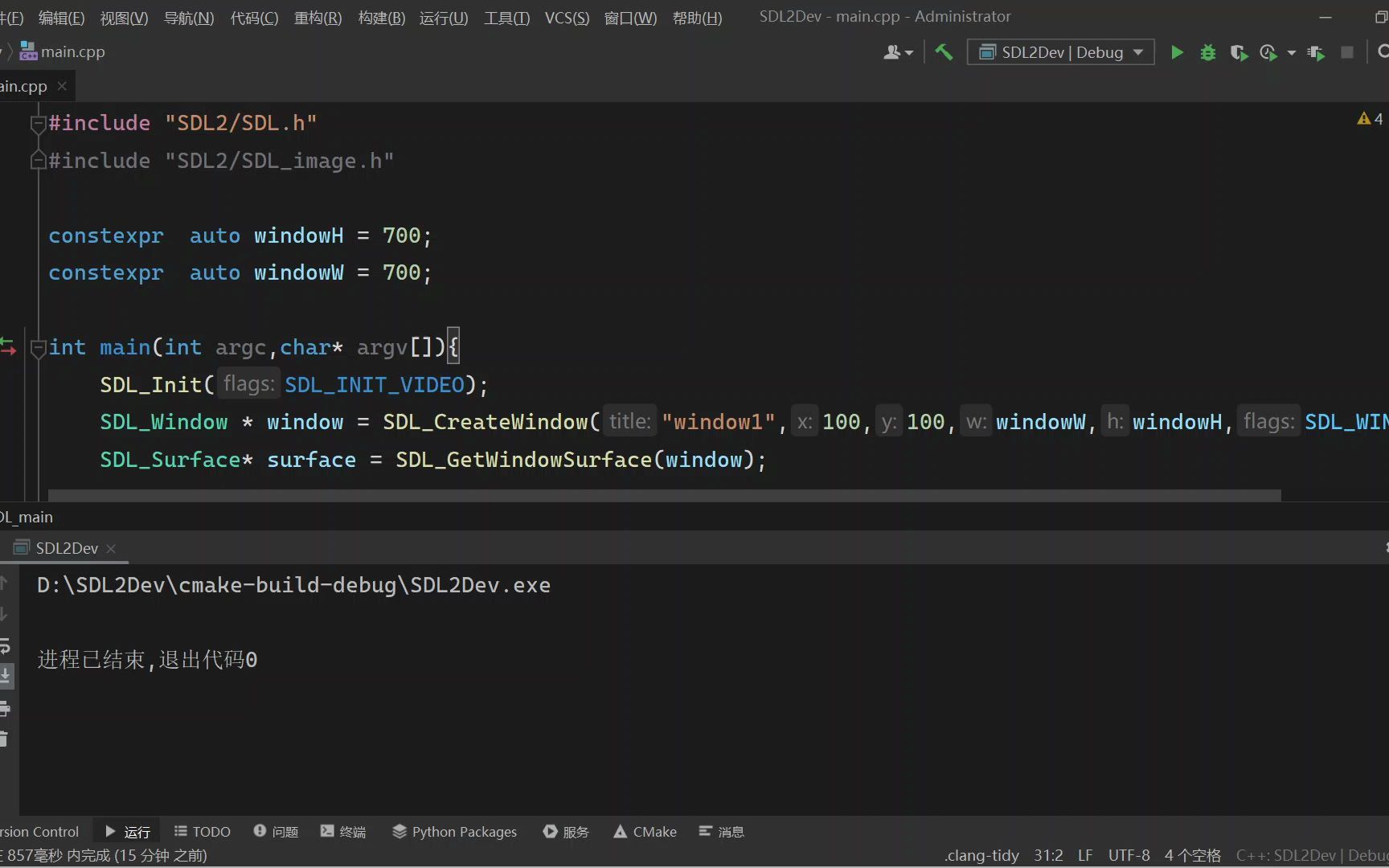This screenshot has width=1389, height=868.
Task: Open the 窗口(W) menu
Action: (630, 18)
